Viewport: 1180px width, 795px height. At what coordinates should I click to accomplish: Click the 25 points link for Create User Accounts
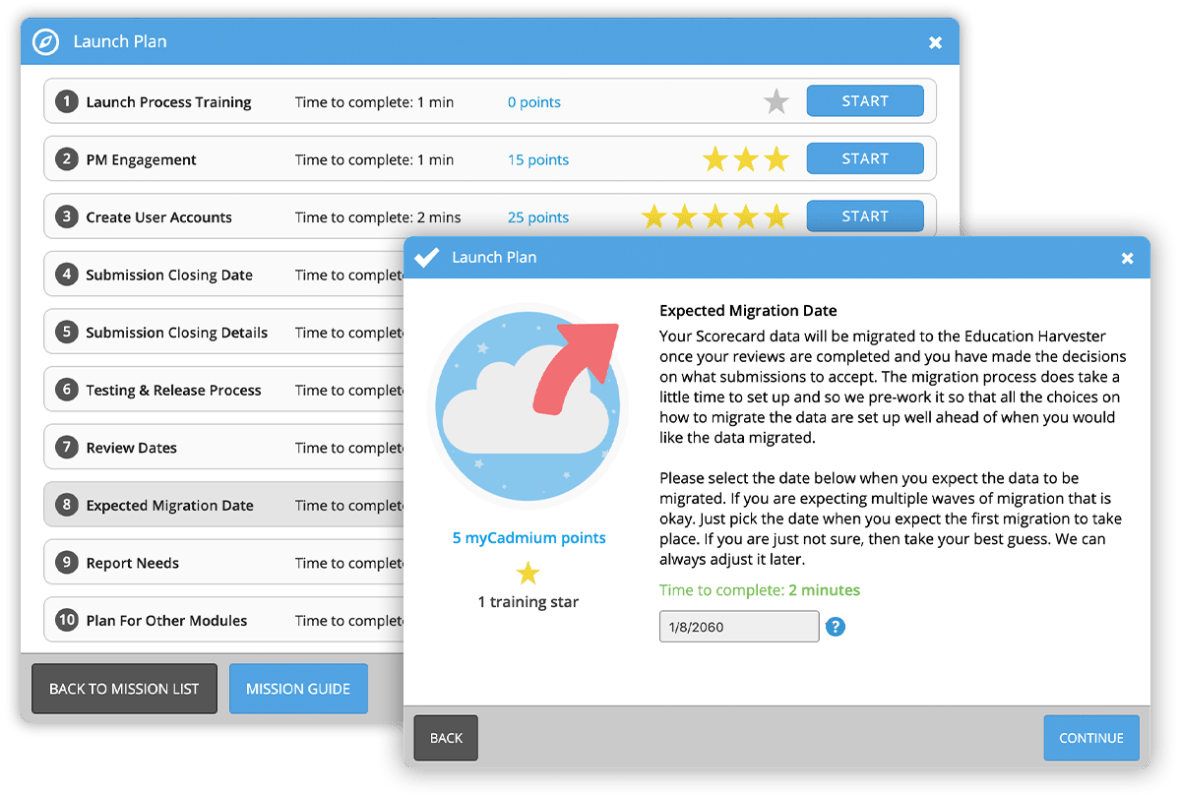(x=538, y=218)
